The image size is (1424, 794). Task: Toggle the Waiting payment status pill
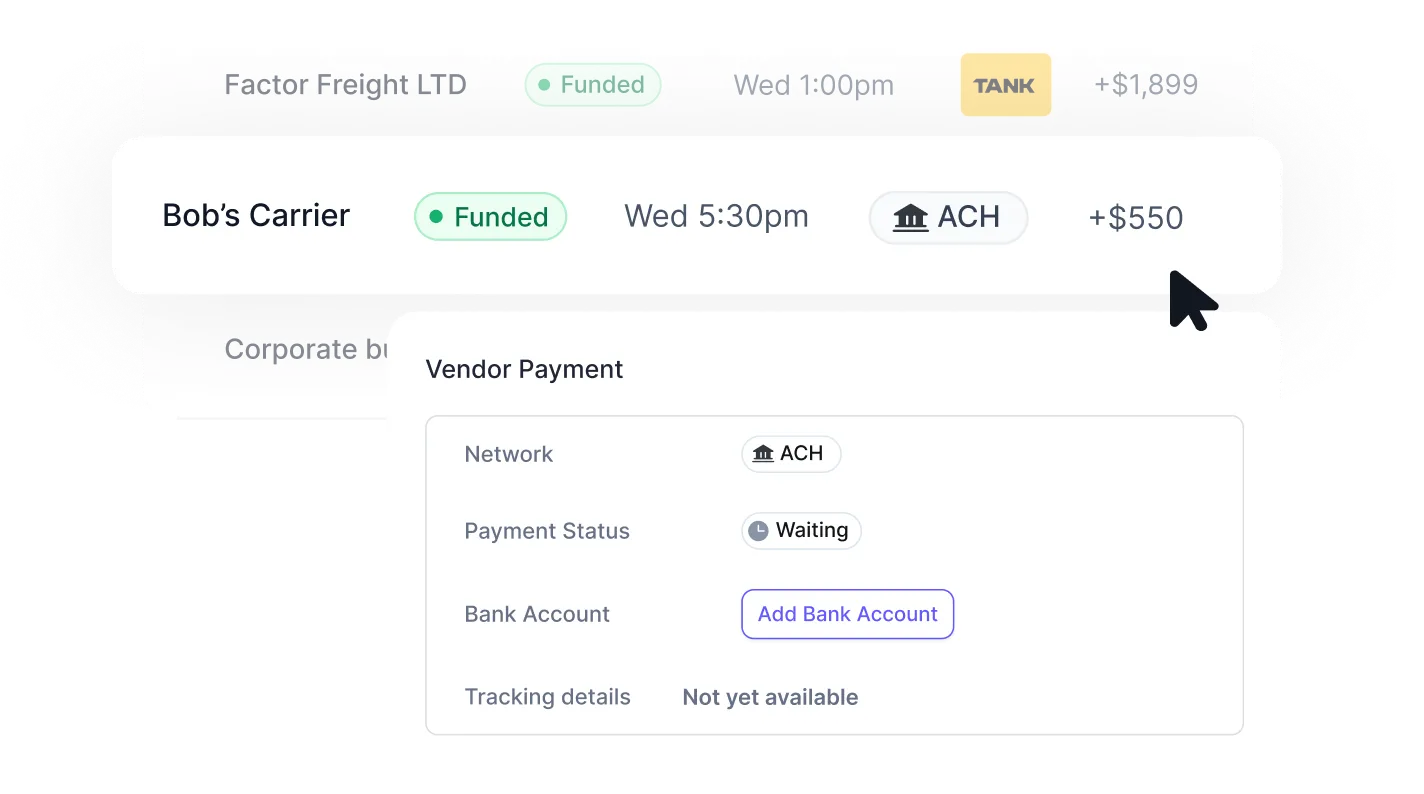tap(800, 530)
